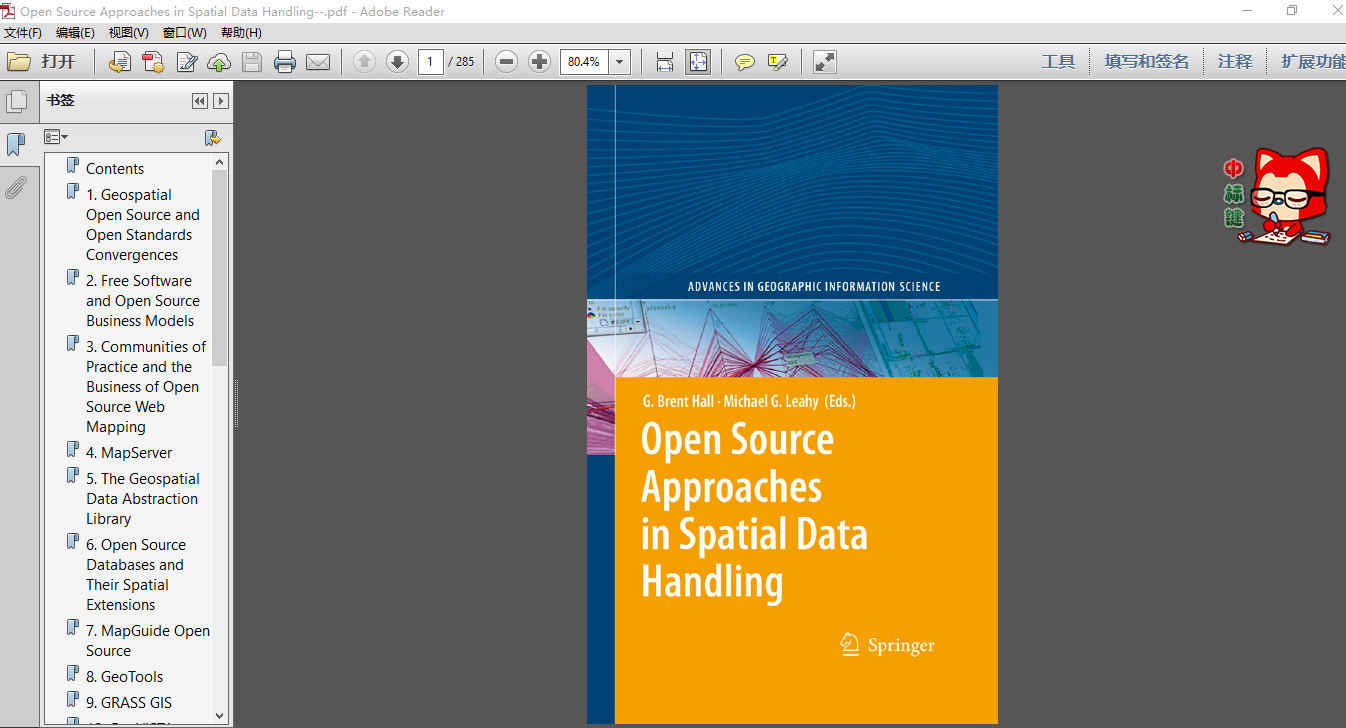The width and height of the screenshot is (1346, 728).
Task: Click the zoom out minus button
Action: [507, 62]
